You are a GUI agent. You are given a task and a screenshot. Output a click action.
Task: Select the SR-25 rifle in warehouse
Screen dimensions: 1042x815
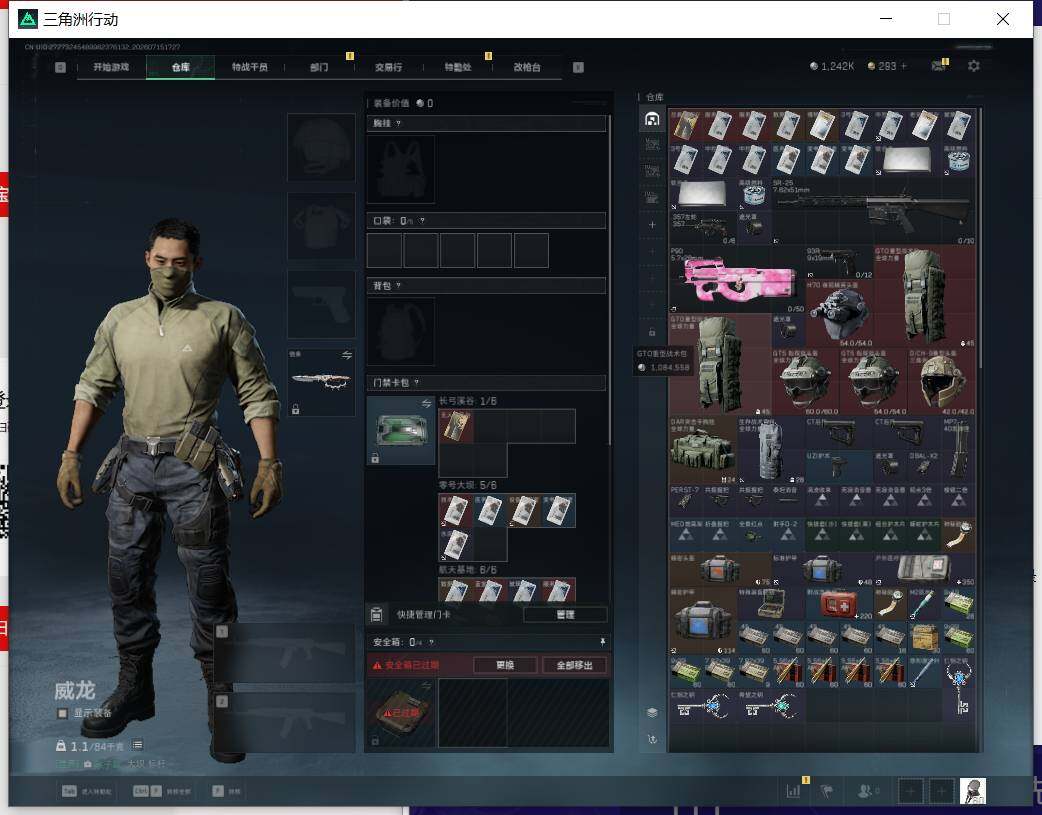coord(873,211)
